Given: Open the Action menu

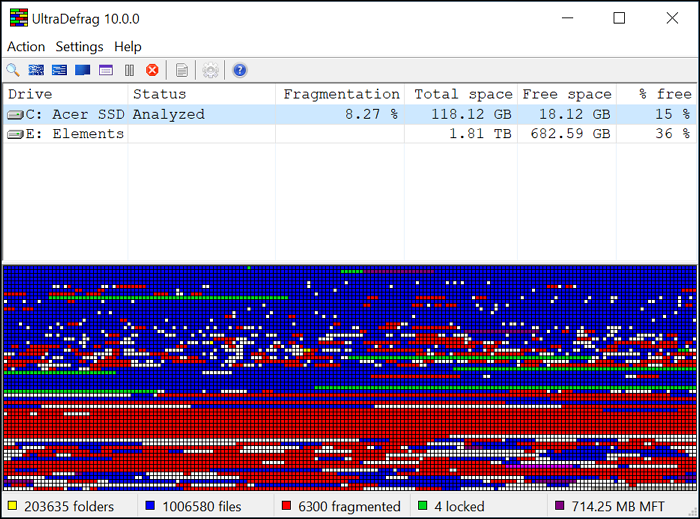Looking at the screenshot, I should [x=26, y=46].
